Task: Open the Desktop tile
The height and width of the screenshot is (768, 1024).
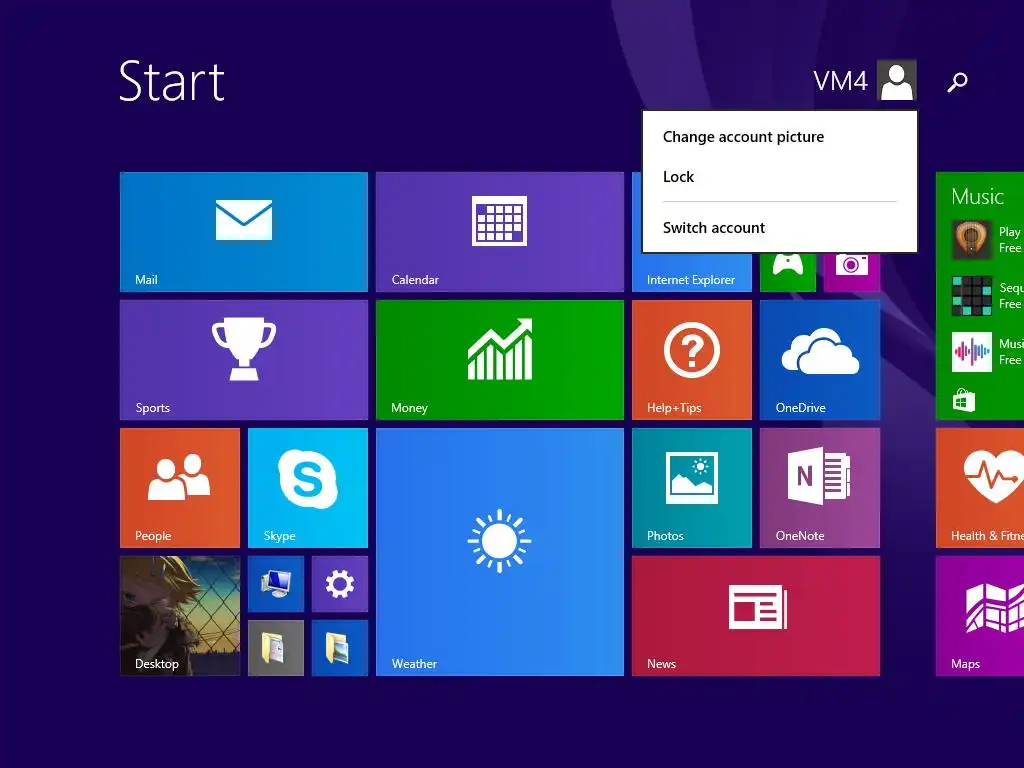Action: click(180, 616)
